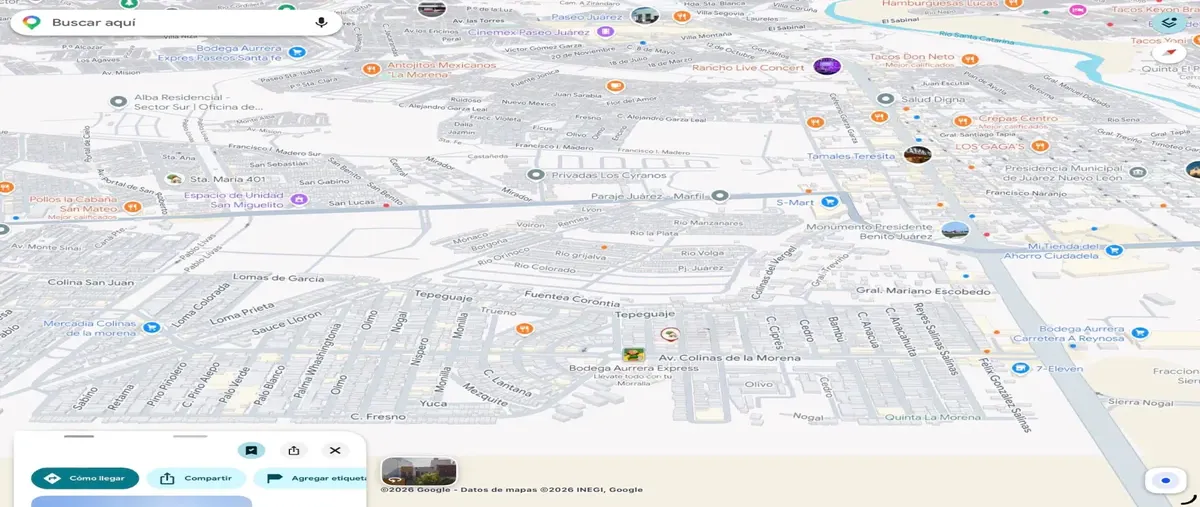1200x507 pixels.
Task: Select Bodega Aurrera Expres Paseos shopping pin
Action: tap(297, 52)
